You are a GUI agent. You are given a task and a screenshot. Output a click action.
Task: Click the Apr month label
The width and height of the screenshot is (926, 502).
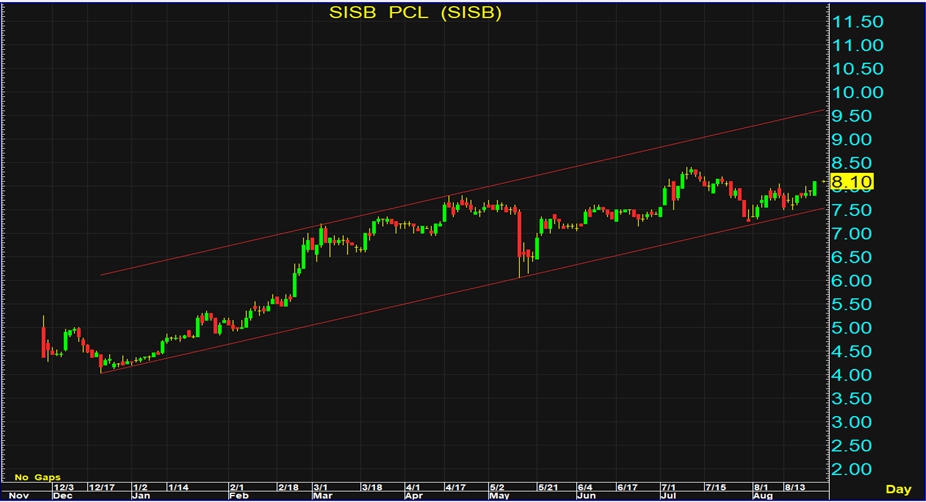pyautogui.click(x=415, y=496)
